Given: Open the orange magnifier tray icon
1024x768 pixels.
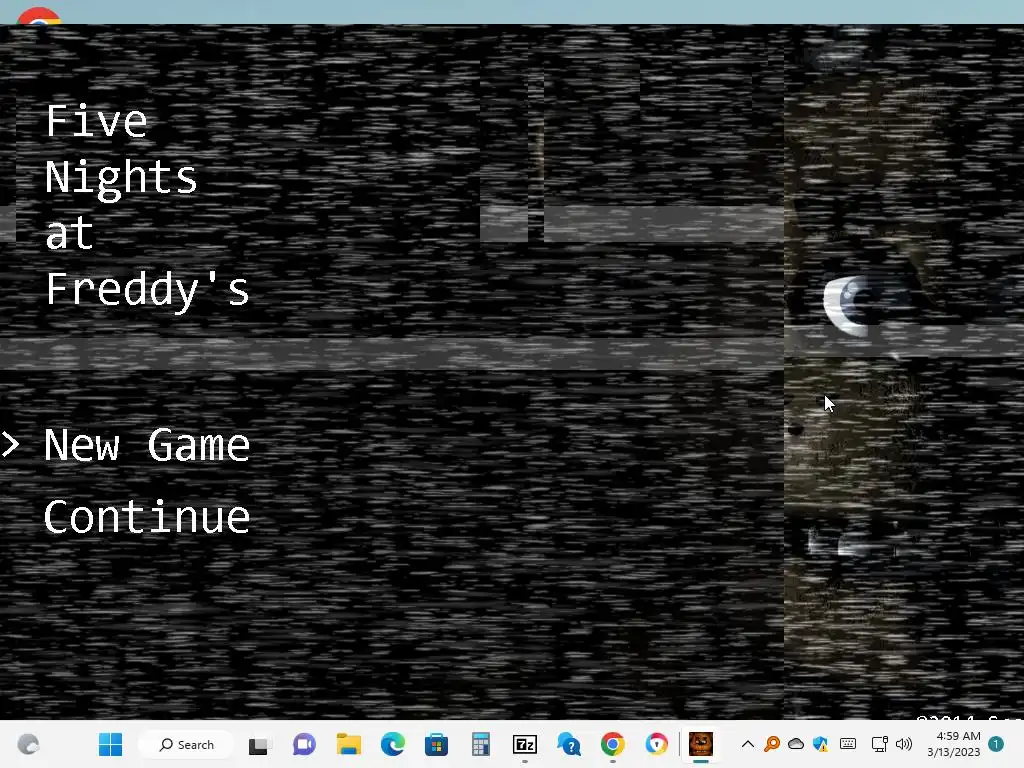Looking at the screenshot, I should 772,744.
